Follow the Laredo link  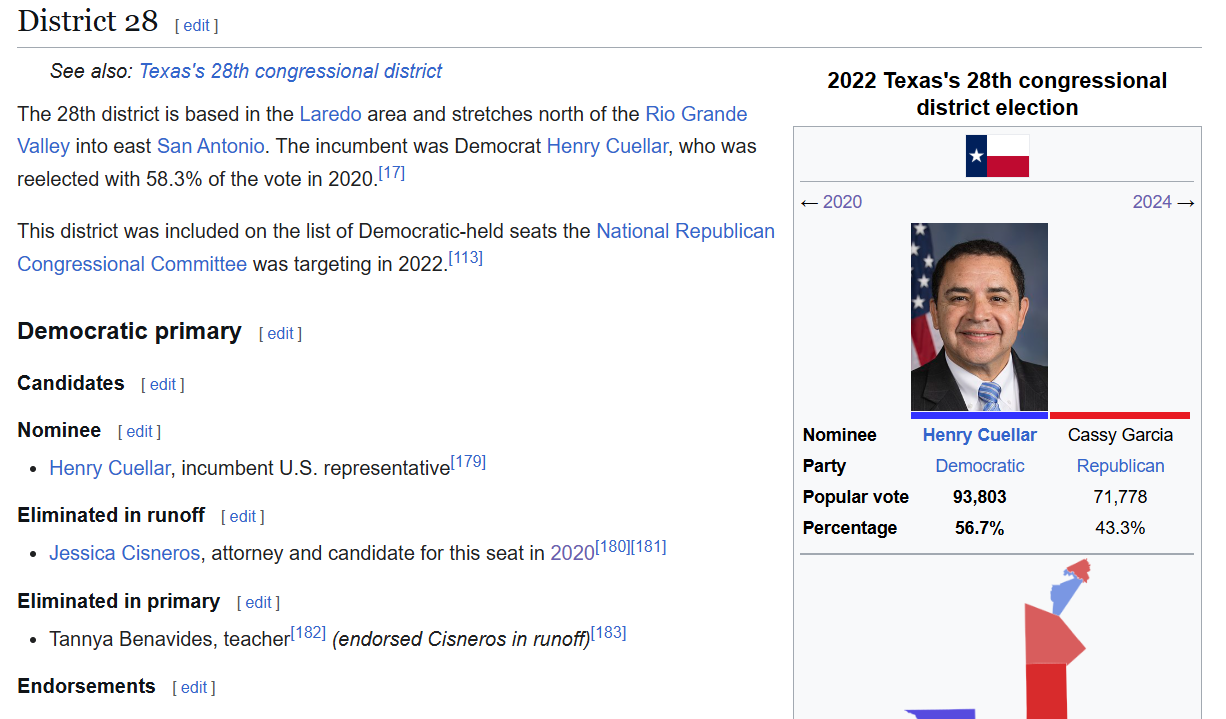pos(331,114)
